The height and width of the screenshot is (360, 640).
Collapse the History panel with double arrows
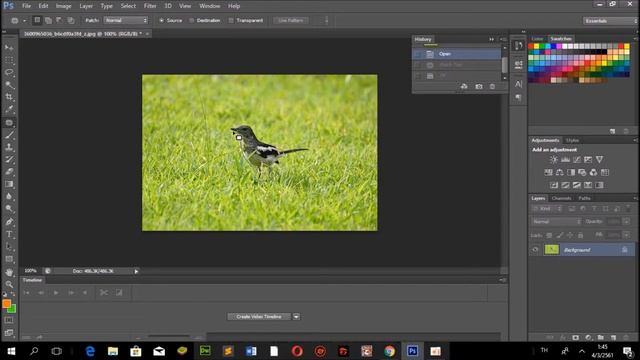pyautogui.click(x=491, y=39)
